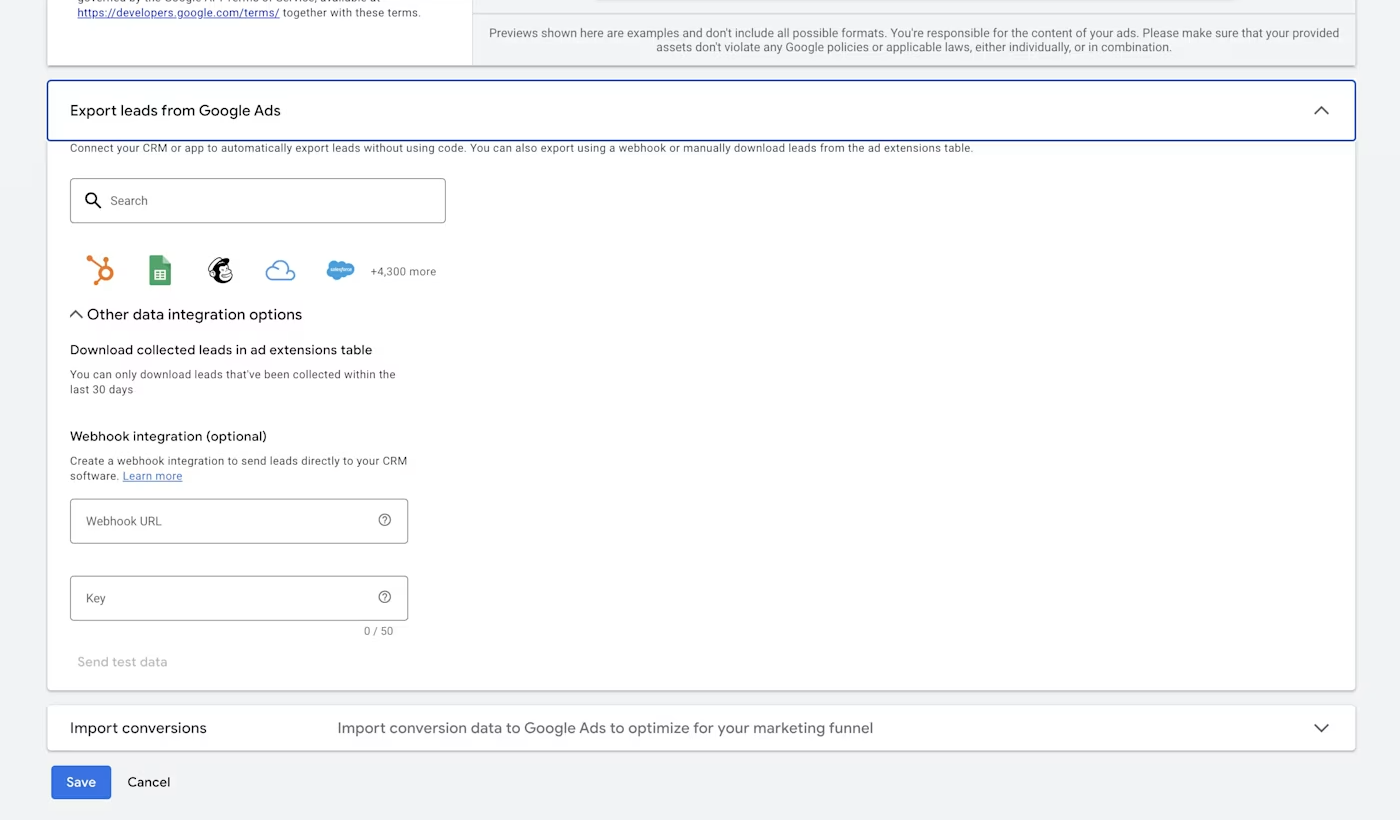Click 'Import conversion data to Google Ads' description
This screenshot has height=820, width=1400.
point(605,728)
